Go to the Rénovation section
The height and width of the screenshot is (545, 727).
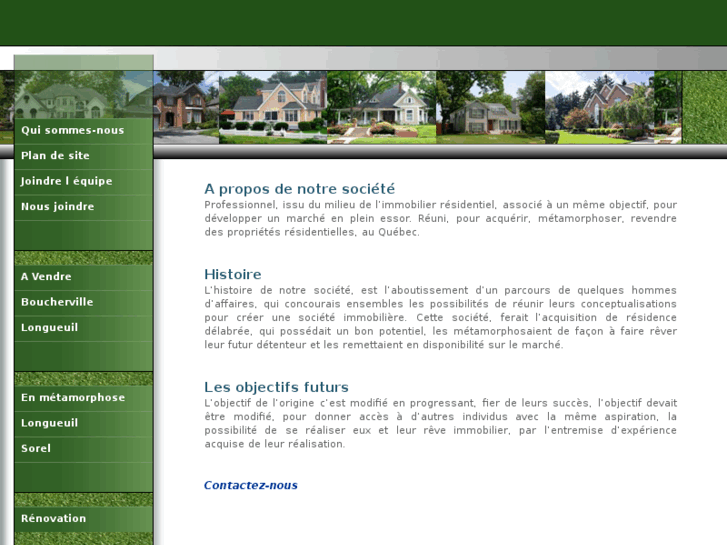click(83, 519)
